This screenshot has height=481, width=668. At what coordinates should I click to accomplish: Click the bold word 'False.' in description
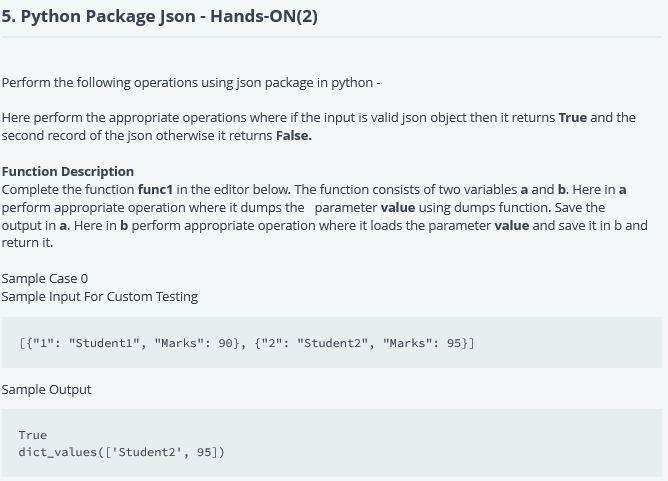pos(294,135)
